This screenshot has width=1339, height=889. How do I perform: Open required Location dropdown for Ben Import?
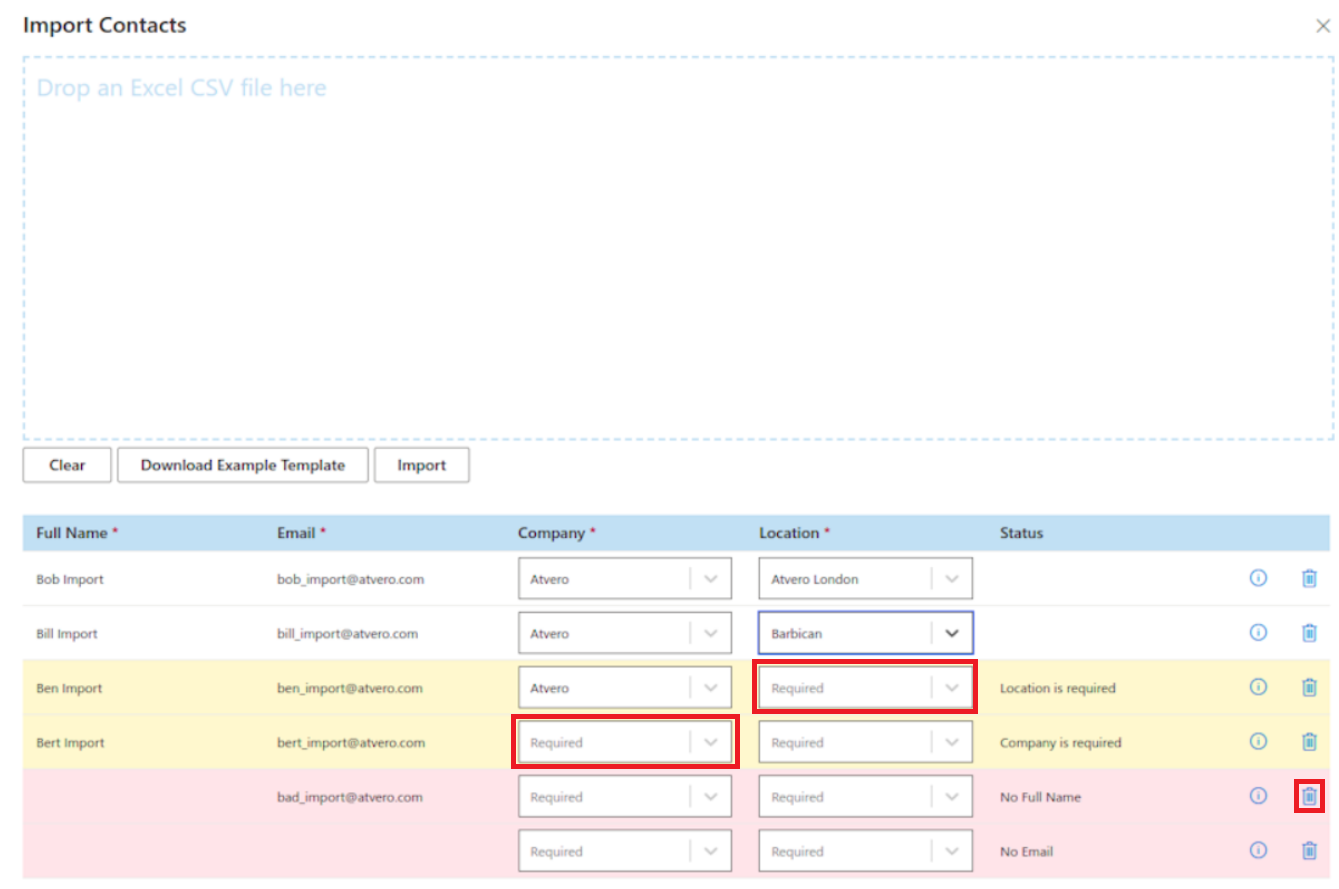(x=865, y=688)
